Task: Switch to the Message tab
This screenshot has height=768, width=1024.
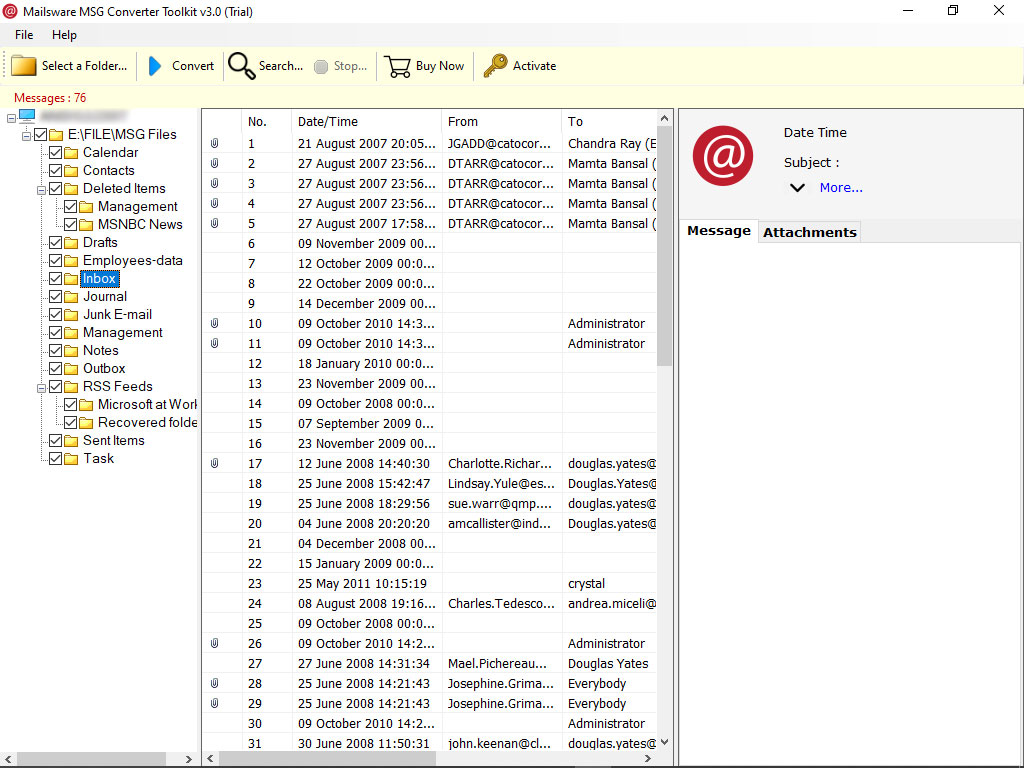Action: (x=718, y=231)
